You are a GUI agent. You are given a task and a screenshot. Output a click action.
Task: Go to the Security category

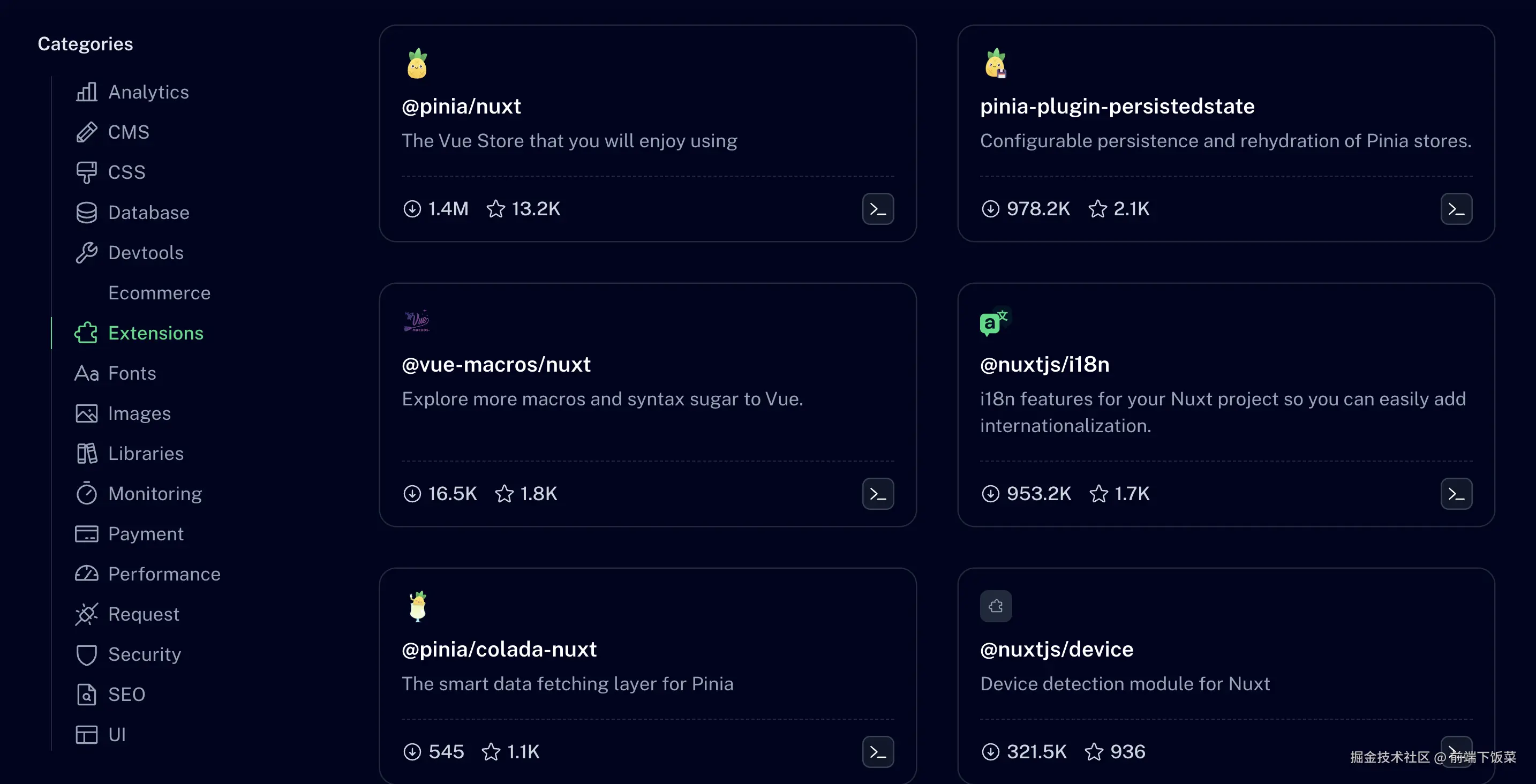(x=144, y=654)
